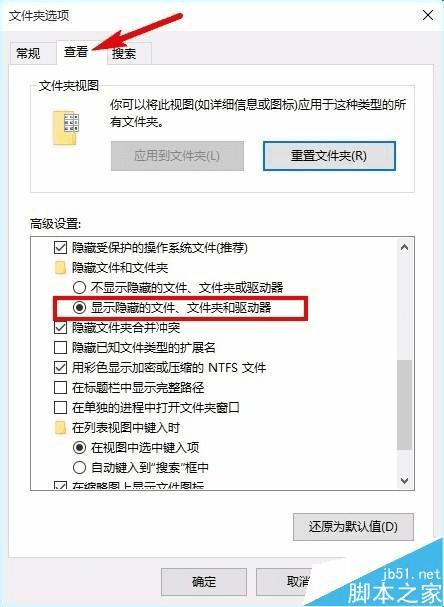Viewport: 444px width, 607px height.
Task: Click 还原为默认值(D) button
Action: (x=353, y=527)
